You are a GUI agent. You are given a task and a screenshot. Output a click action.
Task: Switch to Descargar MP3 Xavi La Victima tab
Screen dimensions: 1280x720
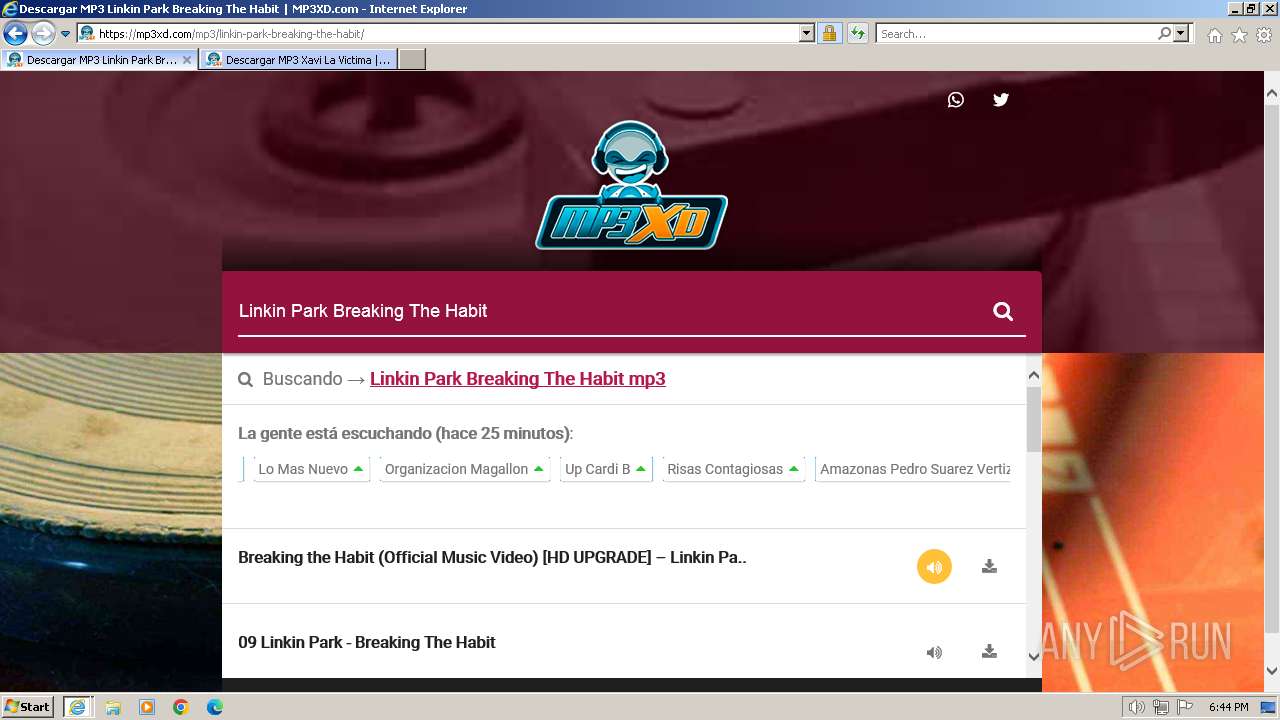point(298,60)
